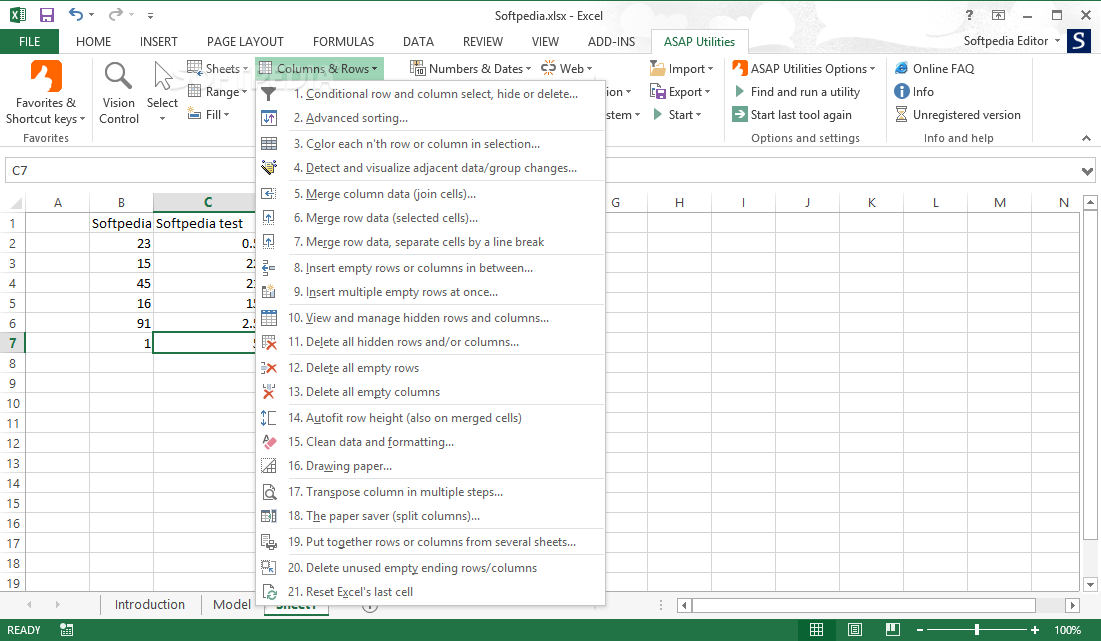1101x641 pixels.
Task: Open the Range dropdown
Action: [x=218, y=91]
